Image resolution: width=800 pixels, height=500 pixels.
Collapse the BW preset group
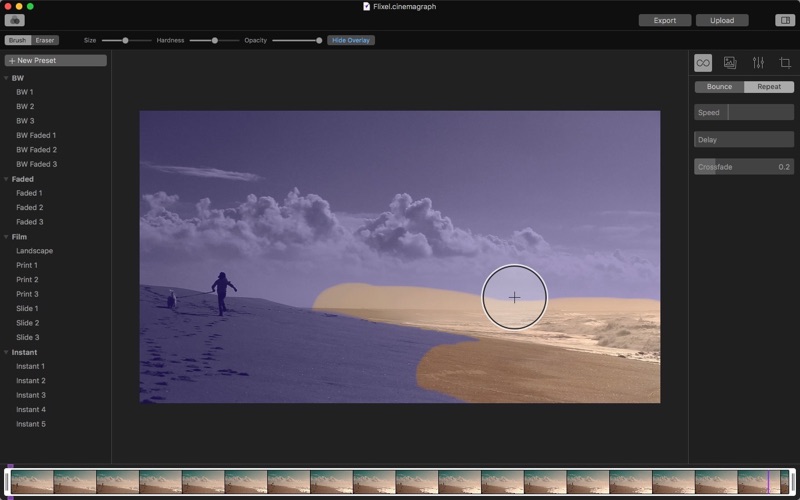click(7, 78)
